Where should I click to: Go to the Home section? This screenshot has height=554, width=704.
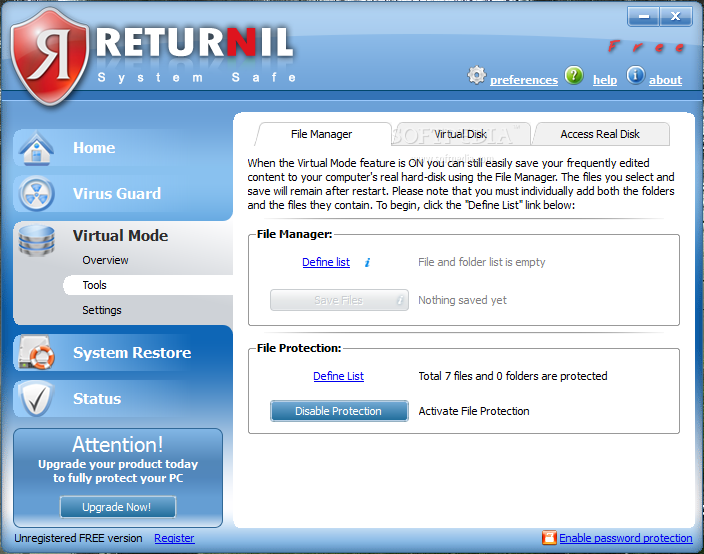pyautogui.click(x=94, y=148)
